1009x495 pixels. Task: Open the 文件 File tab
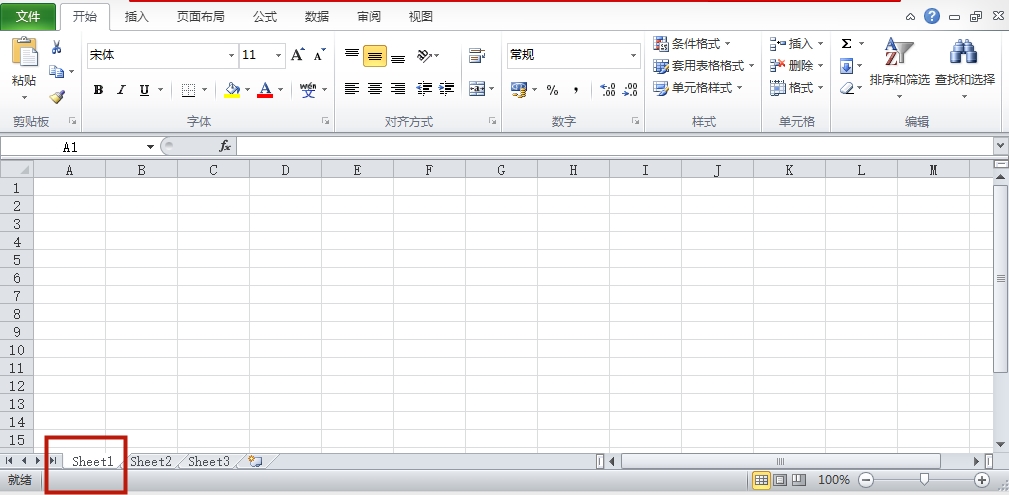pos(28,17)
